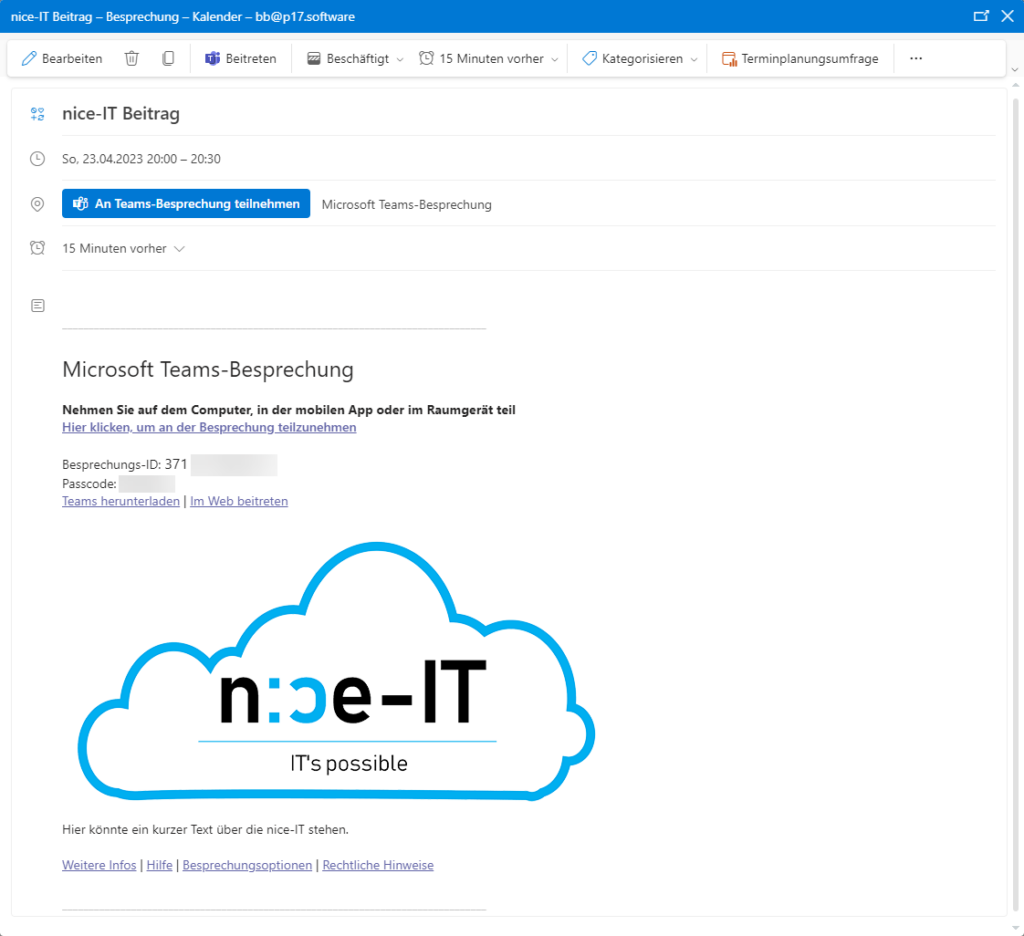The image size is (1024, 936).
Task: Open the more options ellipsis menu
Action: (x=916, y=59)
